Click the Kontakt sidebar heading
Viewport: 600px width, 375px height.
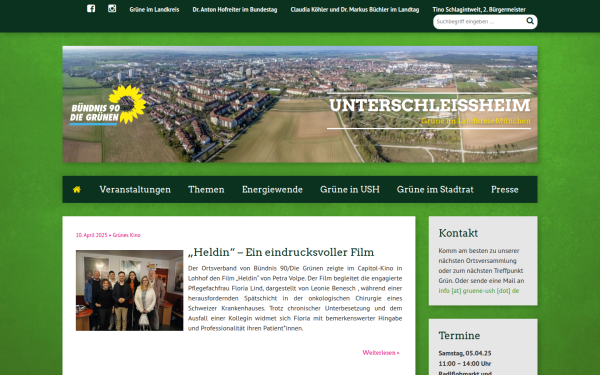click(x=458, y=233)
